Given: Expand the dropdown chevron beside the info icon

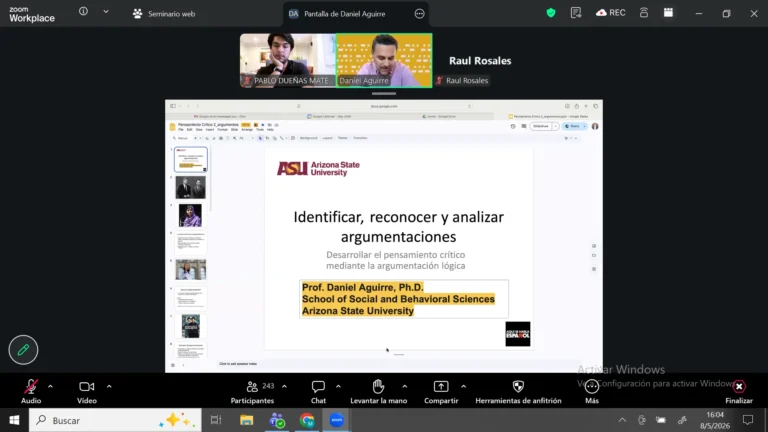Looking at the screenshot, I should pyautogui.click(x=106, y=11).
